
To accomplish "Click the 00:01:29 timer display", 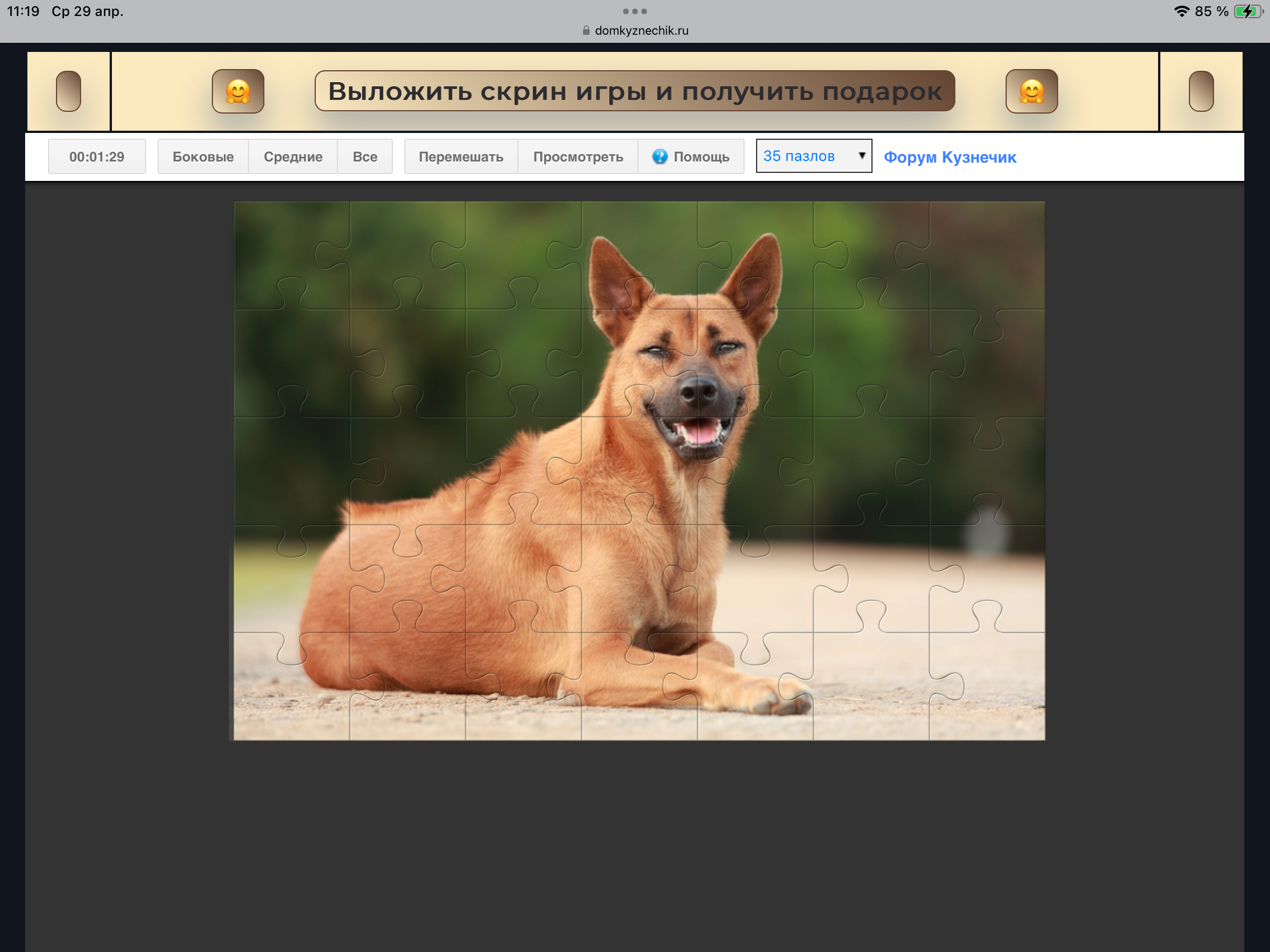I will [97, 156].
